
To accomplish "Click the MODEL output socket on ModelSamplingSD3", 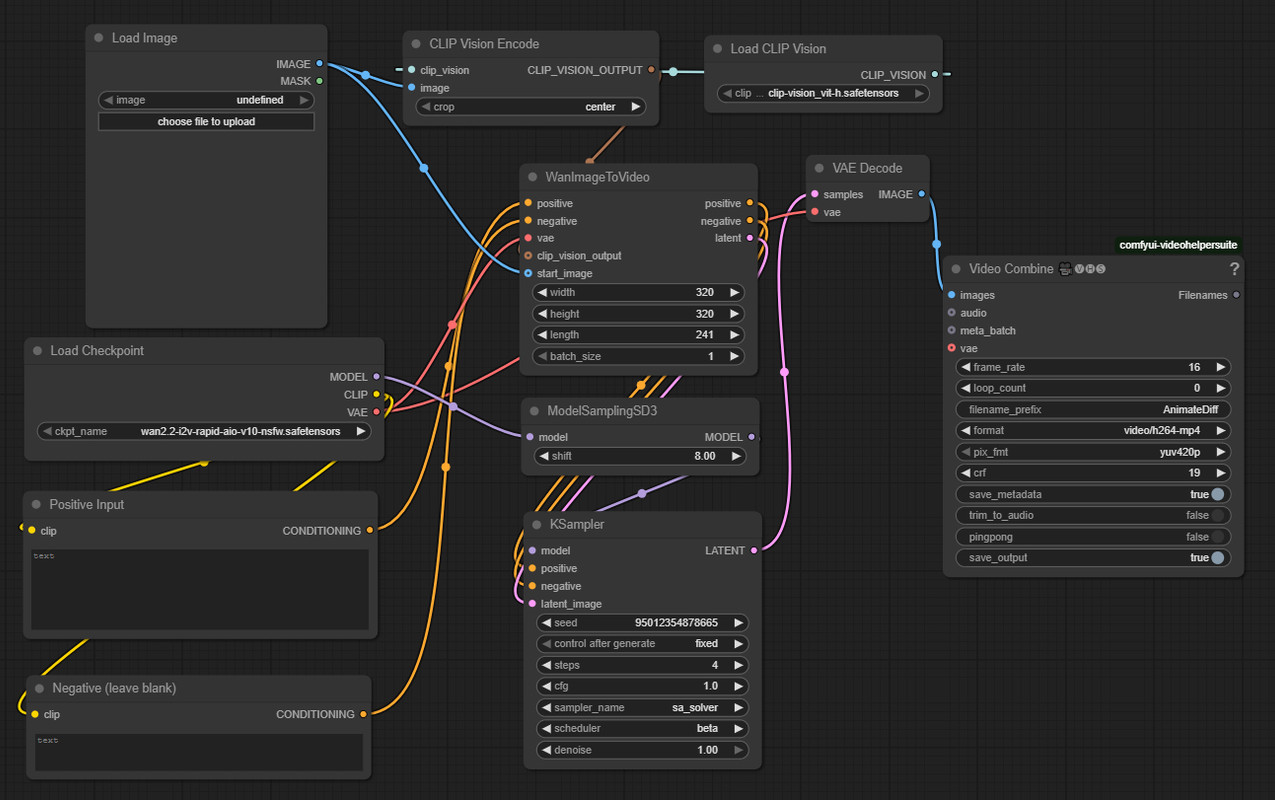I will point(752,437).
